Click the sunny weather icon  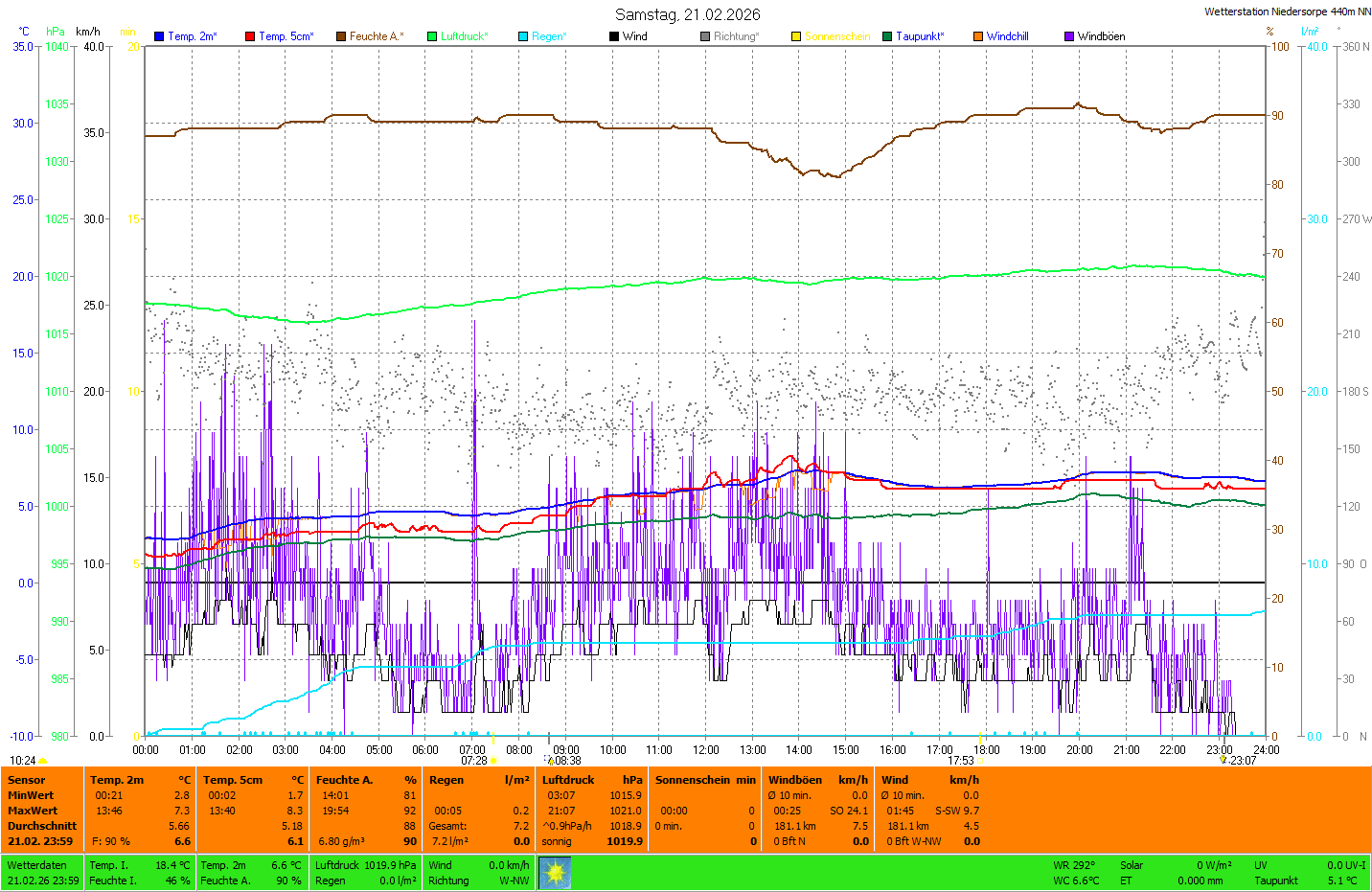coord(555,872)
